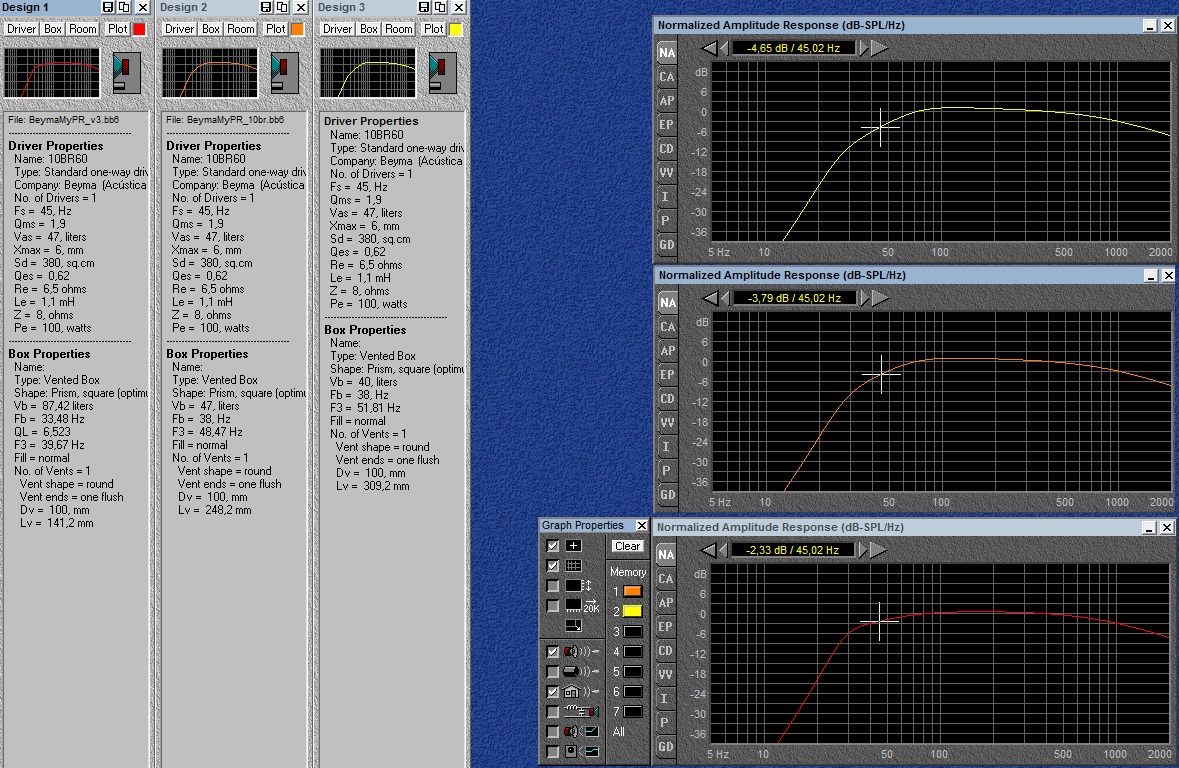Screen dimensions: 1179x768
Task: Jump cursor far right in orange graph window
Action: pyautogui.click(x=879, y=299)
